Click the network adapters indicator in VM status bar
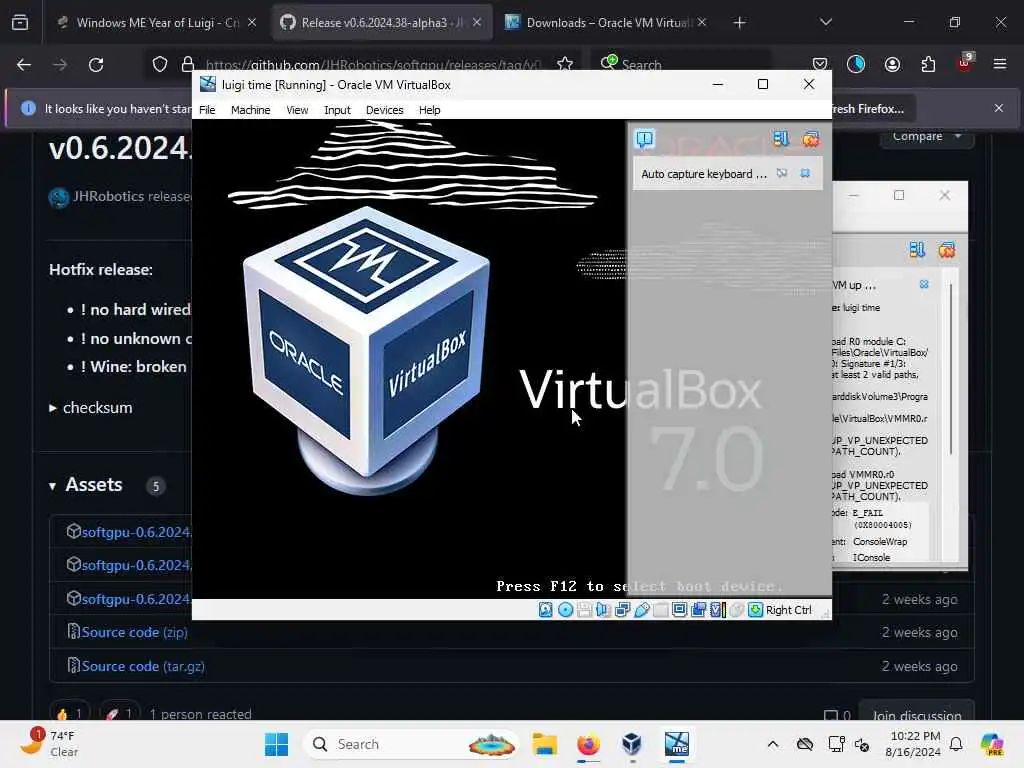 click(622, 610)
